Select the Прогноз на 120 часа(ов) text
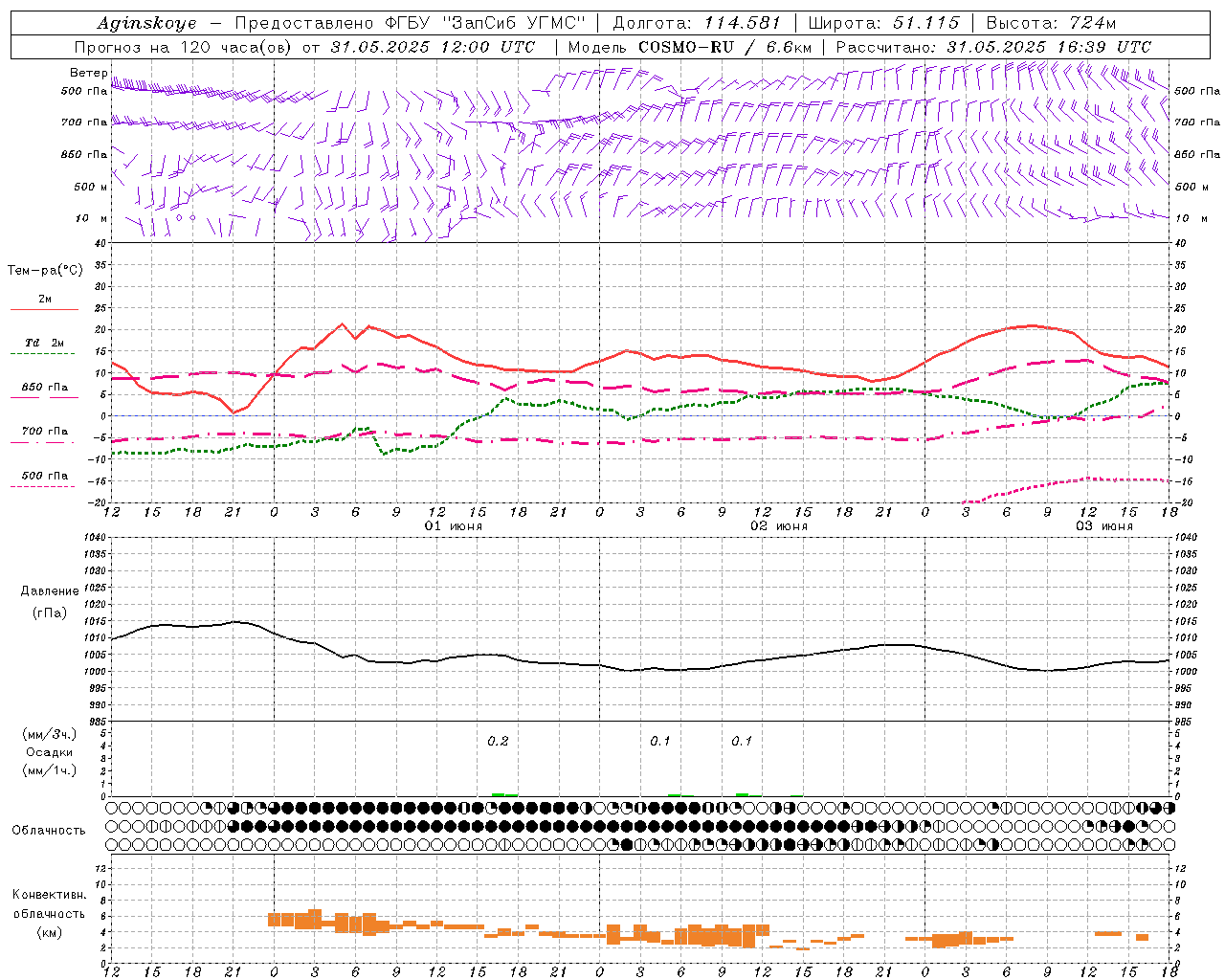Screen dimensions: 1225x980 coord(185,47)
